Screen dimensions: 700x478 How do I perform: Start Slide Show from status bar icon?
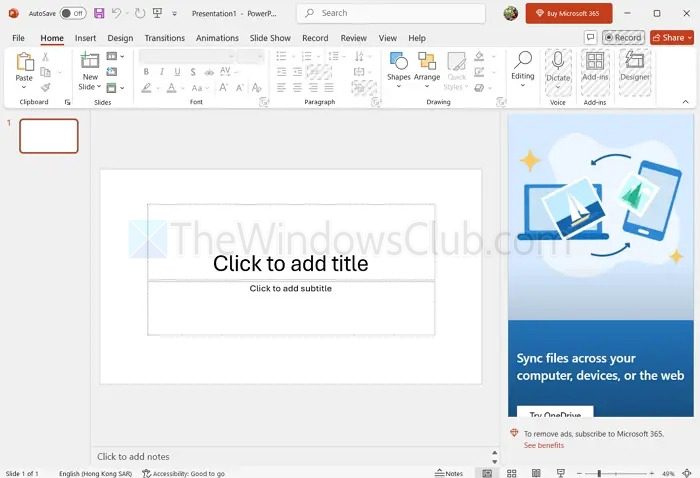561,473
